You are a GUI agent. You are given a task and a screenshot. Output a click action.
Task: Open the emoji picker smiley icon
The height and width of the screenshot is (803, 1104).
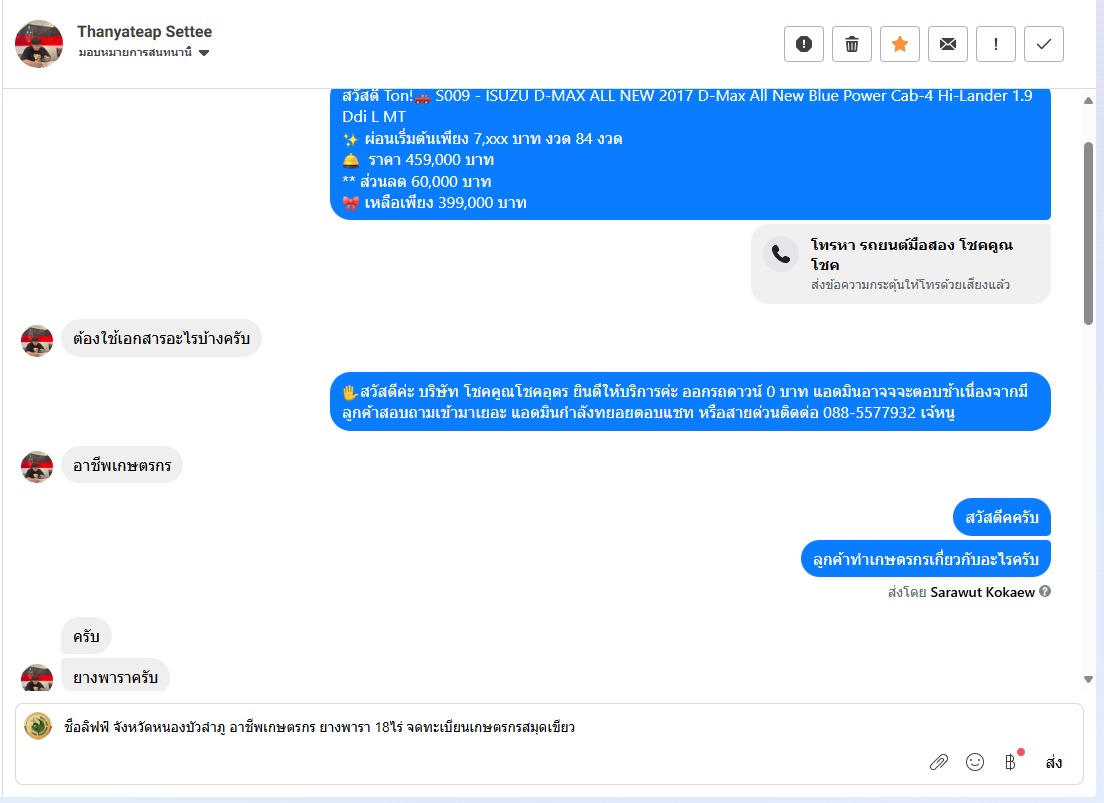click(x=974, y=762)
